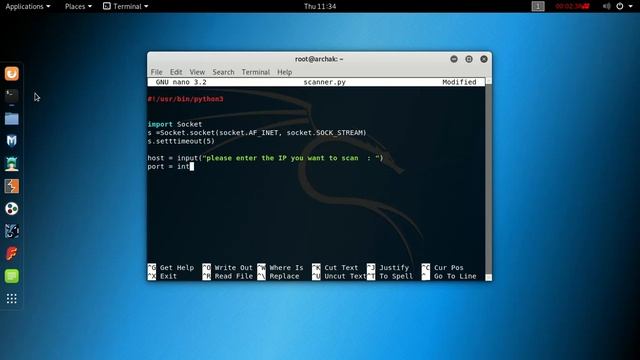Image resolution: width=640 pixels, height=360 pixels.
Task: Launch the red F application icon
Action: (x=11, y=253)
